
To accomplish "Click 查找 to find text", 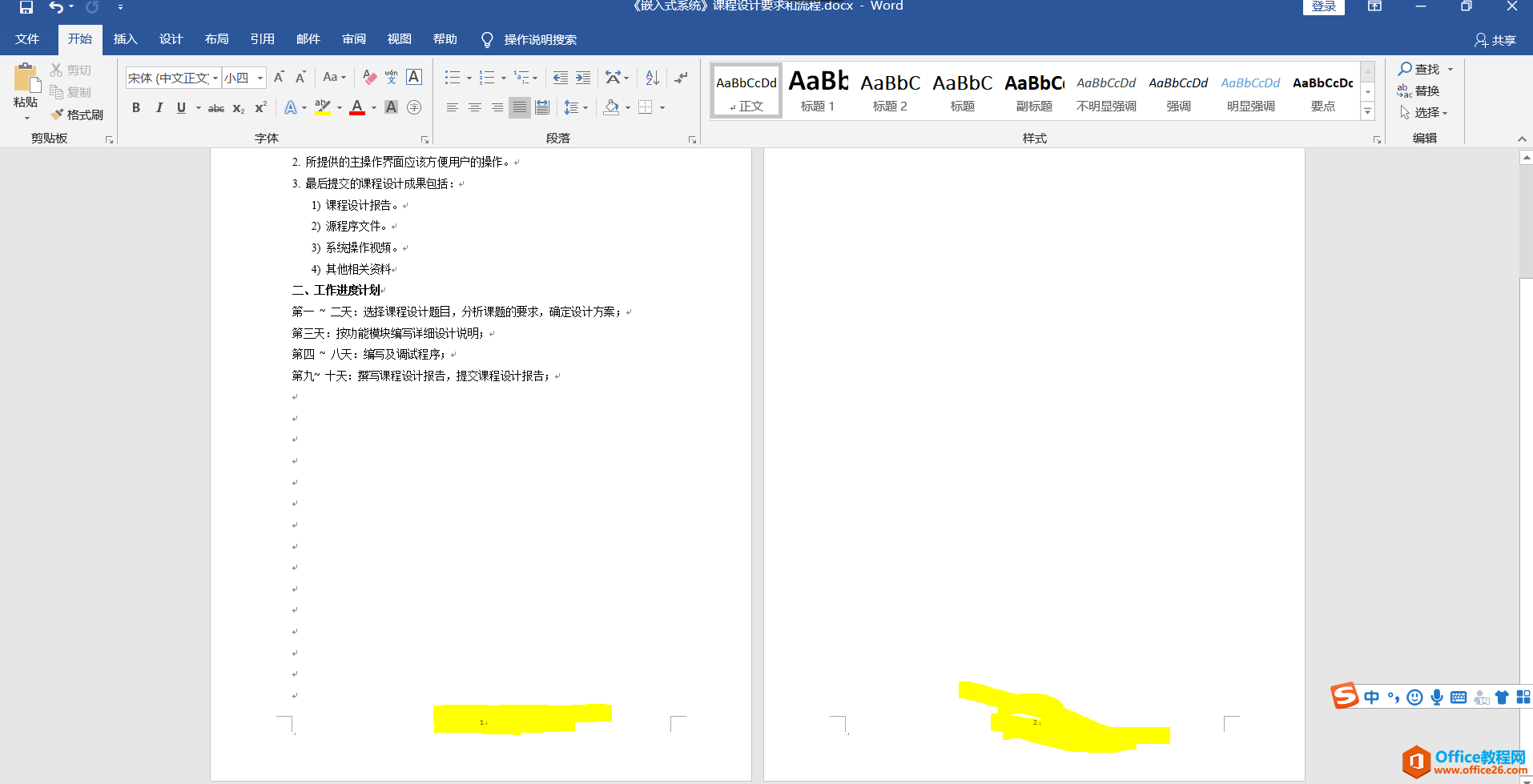I will pyautogui.click(x=1419, y=70).
